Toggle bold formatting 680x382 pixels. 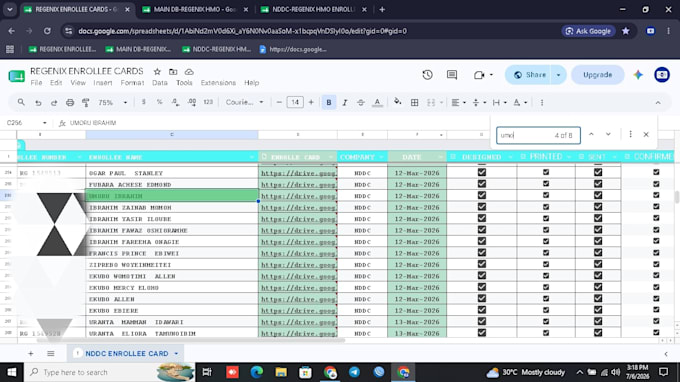click(329, 103)
